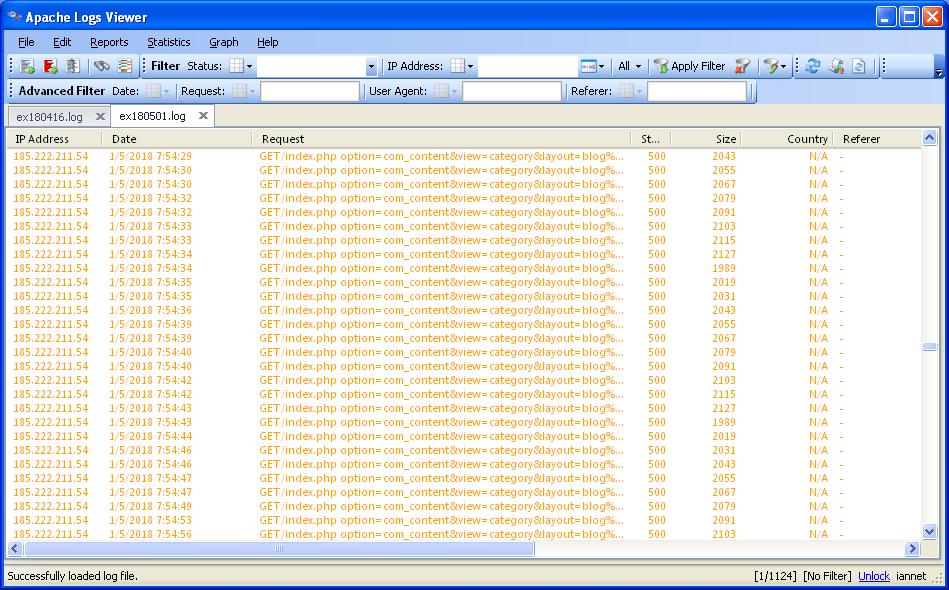Viewport: 949px width, 590px height.
Task: Close the ex180416.log tab
Action: 100,116
